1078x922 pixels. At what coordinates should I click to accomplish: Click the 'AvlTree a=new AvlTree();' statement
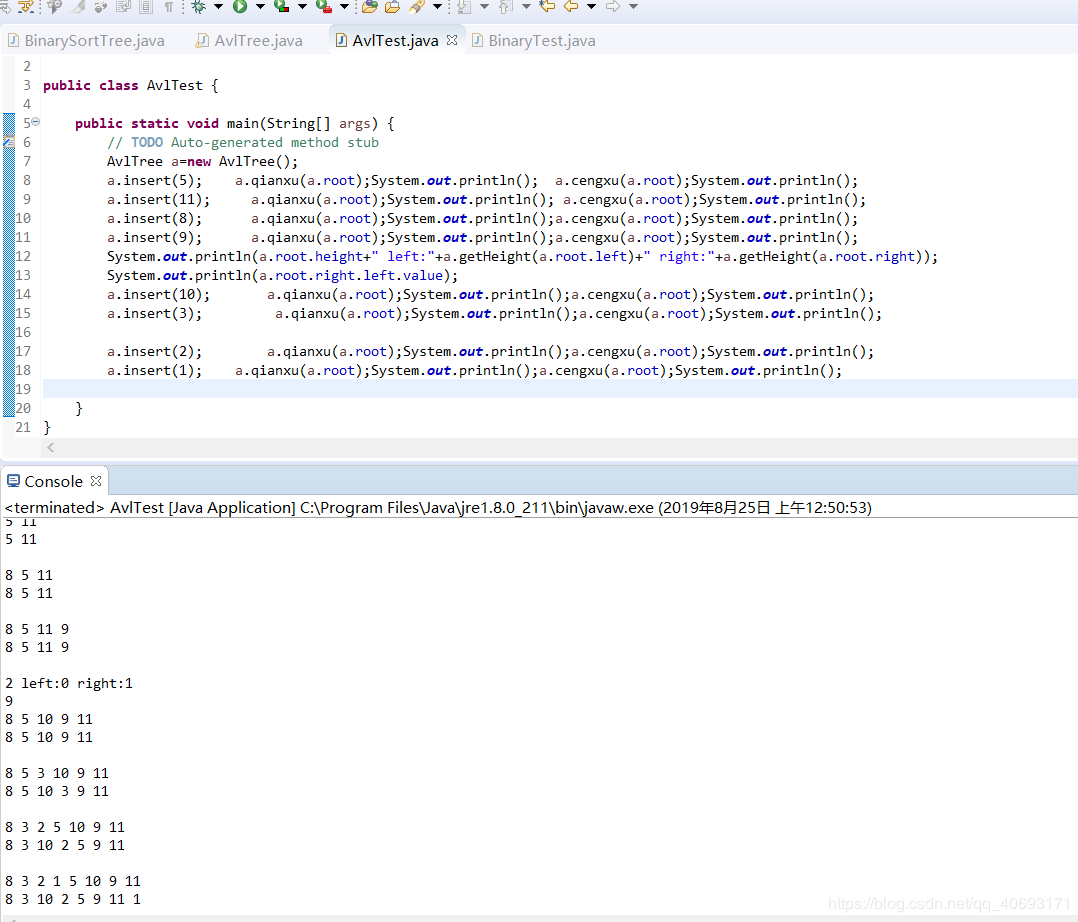point(202,162)
